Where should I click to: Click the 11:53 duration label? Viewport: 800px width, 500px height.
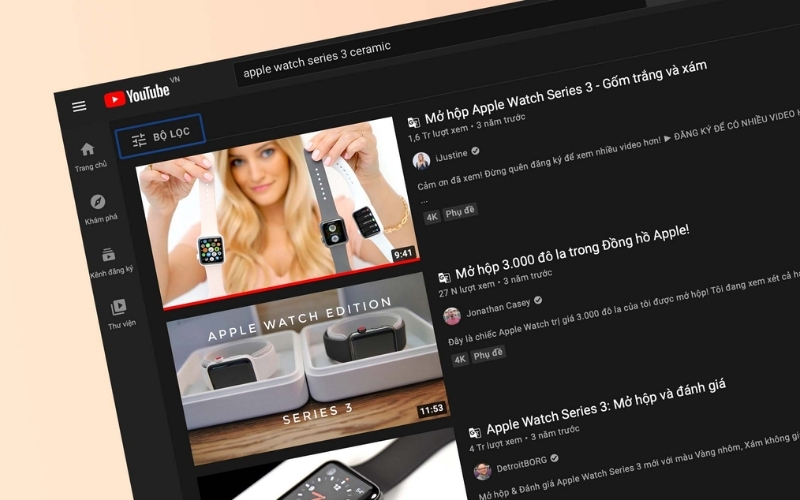[x=432, y=409]
